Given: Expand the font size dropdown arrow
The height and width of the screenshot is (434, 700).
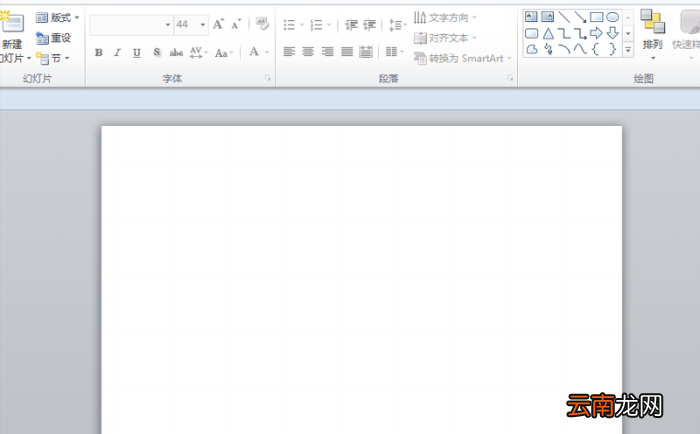Looking at the screenshot, I should coord(203,25).
